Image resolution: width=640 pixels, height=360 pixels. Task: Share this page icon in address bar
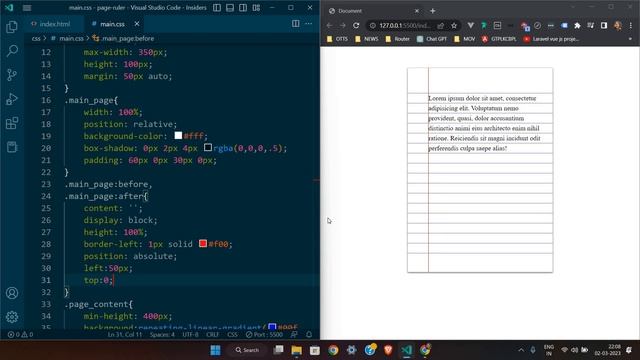tap(441, 25)
